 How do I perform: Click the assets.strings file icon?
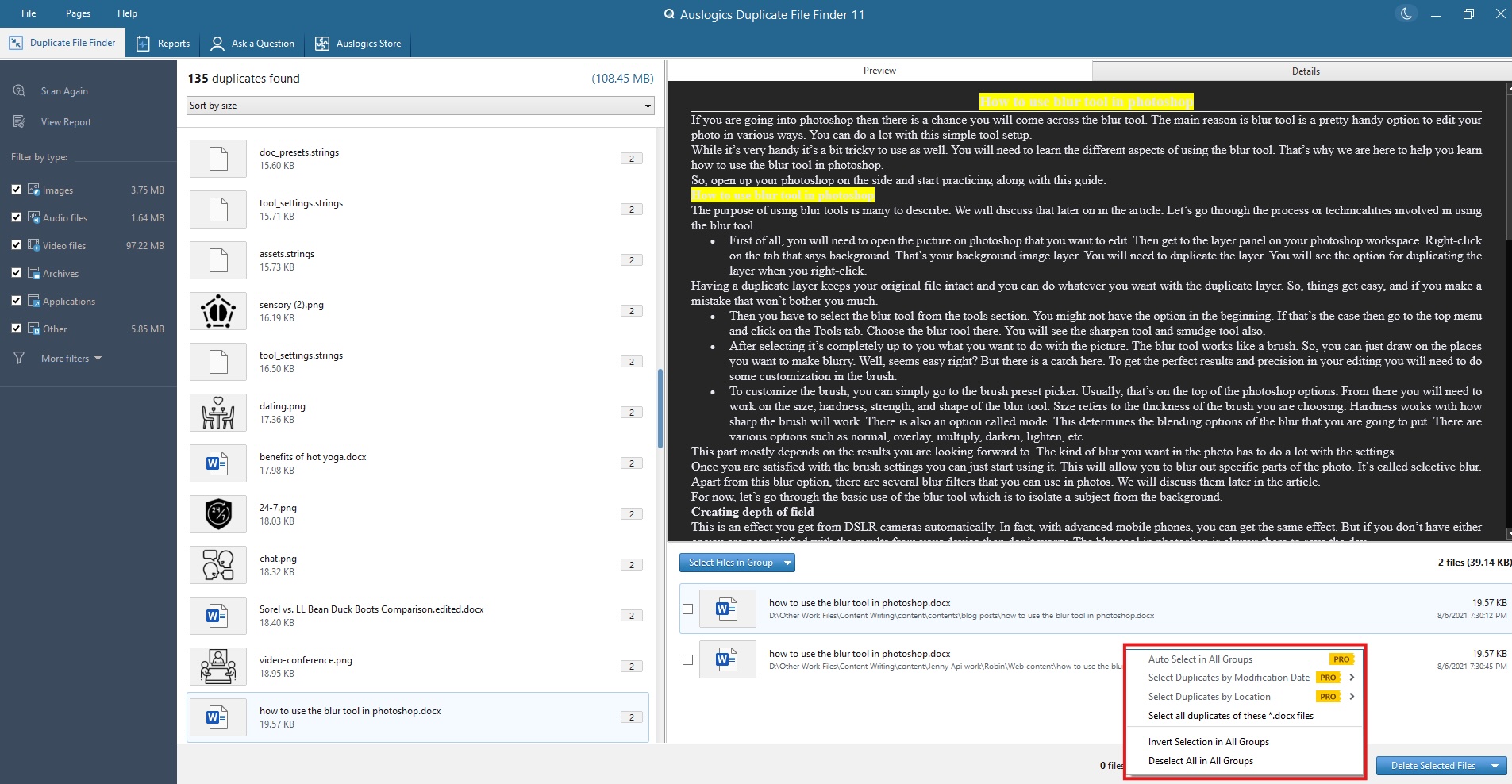pos(218,260)
